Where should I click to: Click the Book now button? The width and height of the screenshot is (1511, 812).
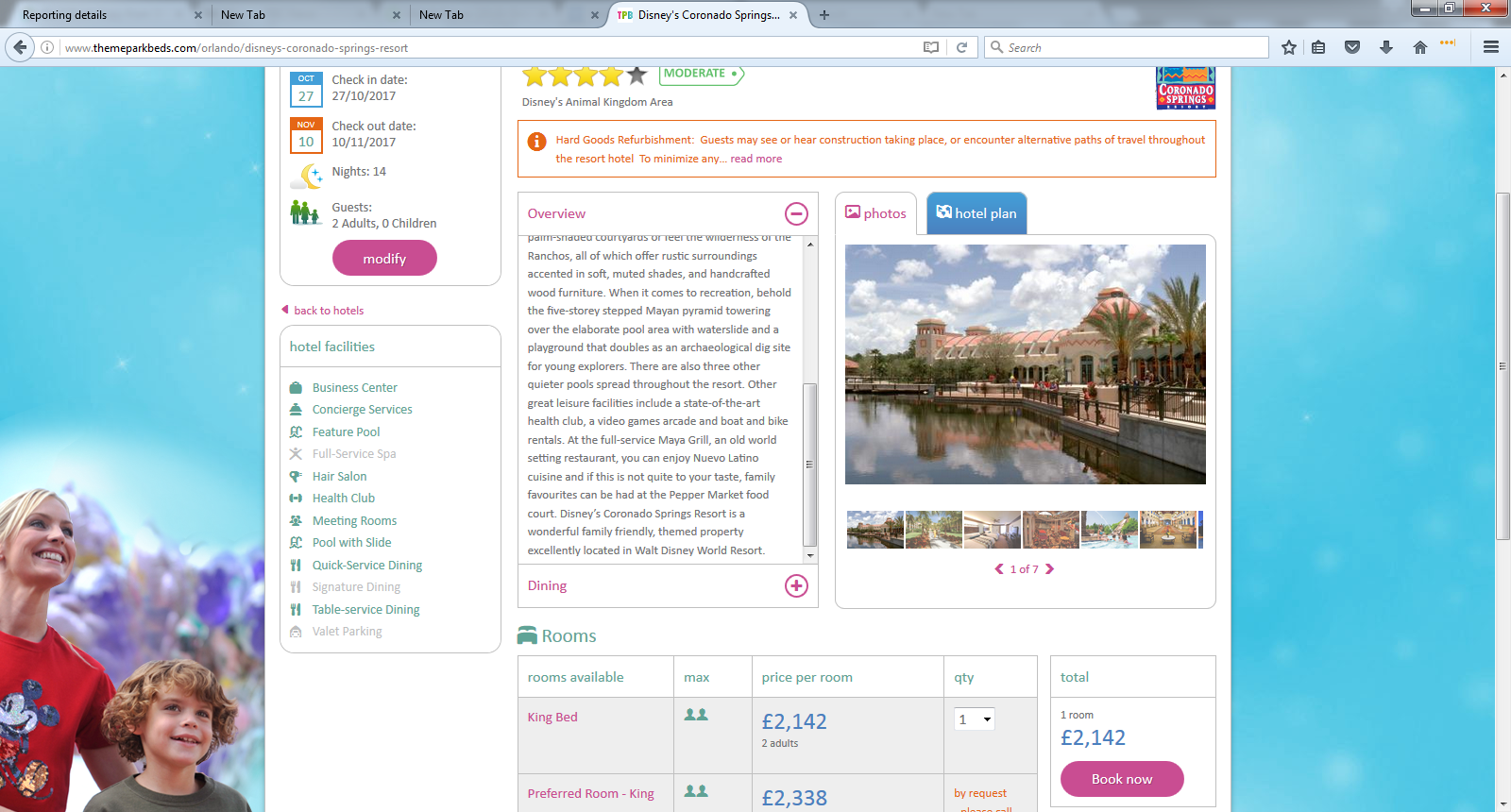point(1122,779)
